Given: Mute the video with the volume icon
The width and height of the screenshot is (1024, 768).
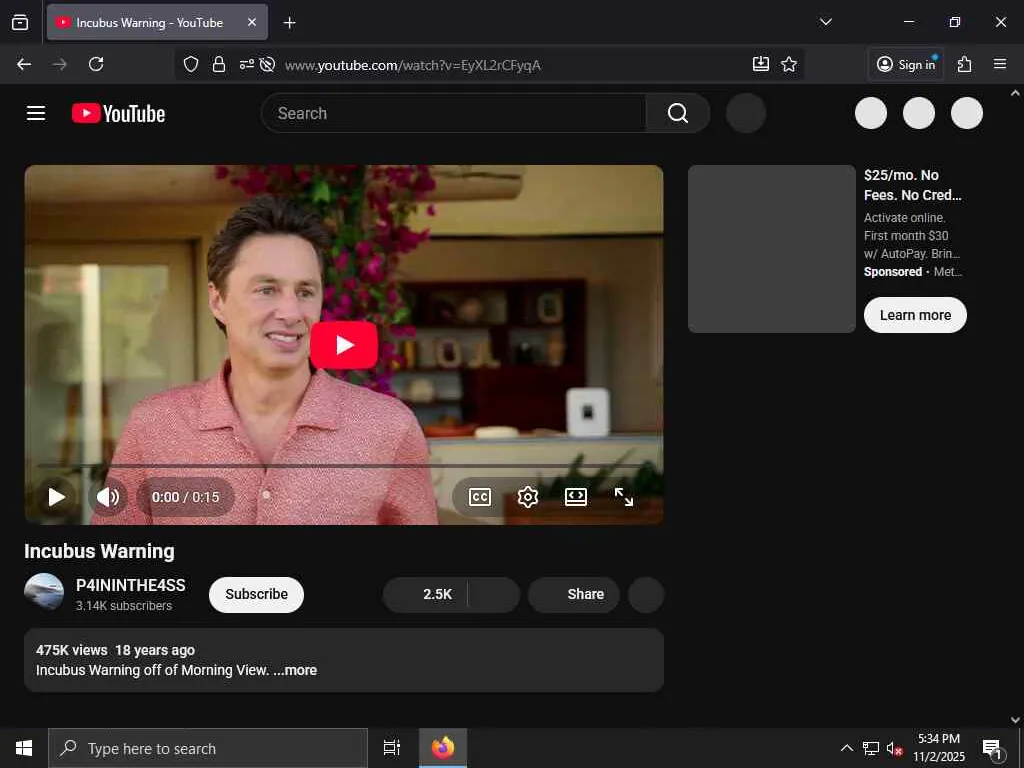Looking at the screenshot, I should coord(108,497).
